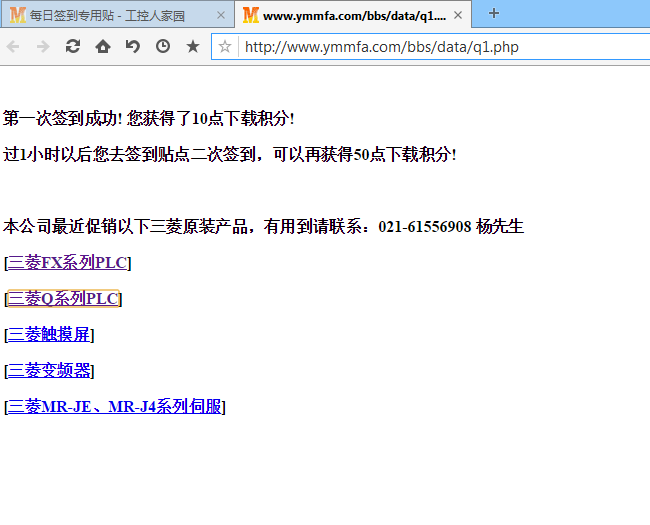
Task: Click the forward navigation arrow
Action: (43, 46)
